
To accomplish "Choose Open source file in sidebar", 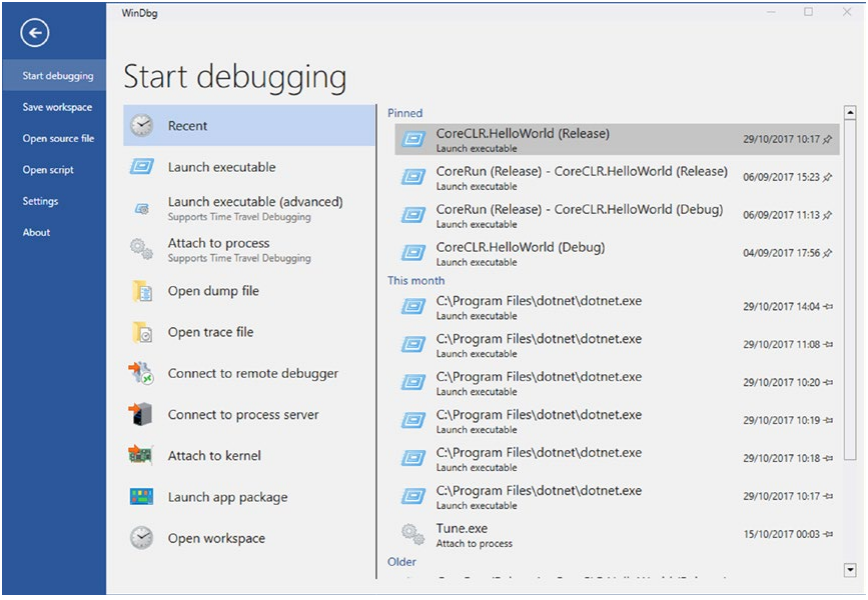I will tap(54, 138).
